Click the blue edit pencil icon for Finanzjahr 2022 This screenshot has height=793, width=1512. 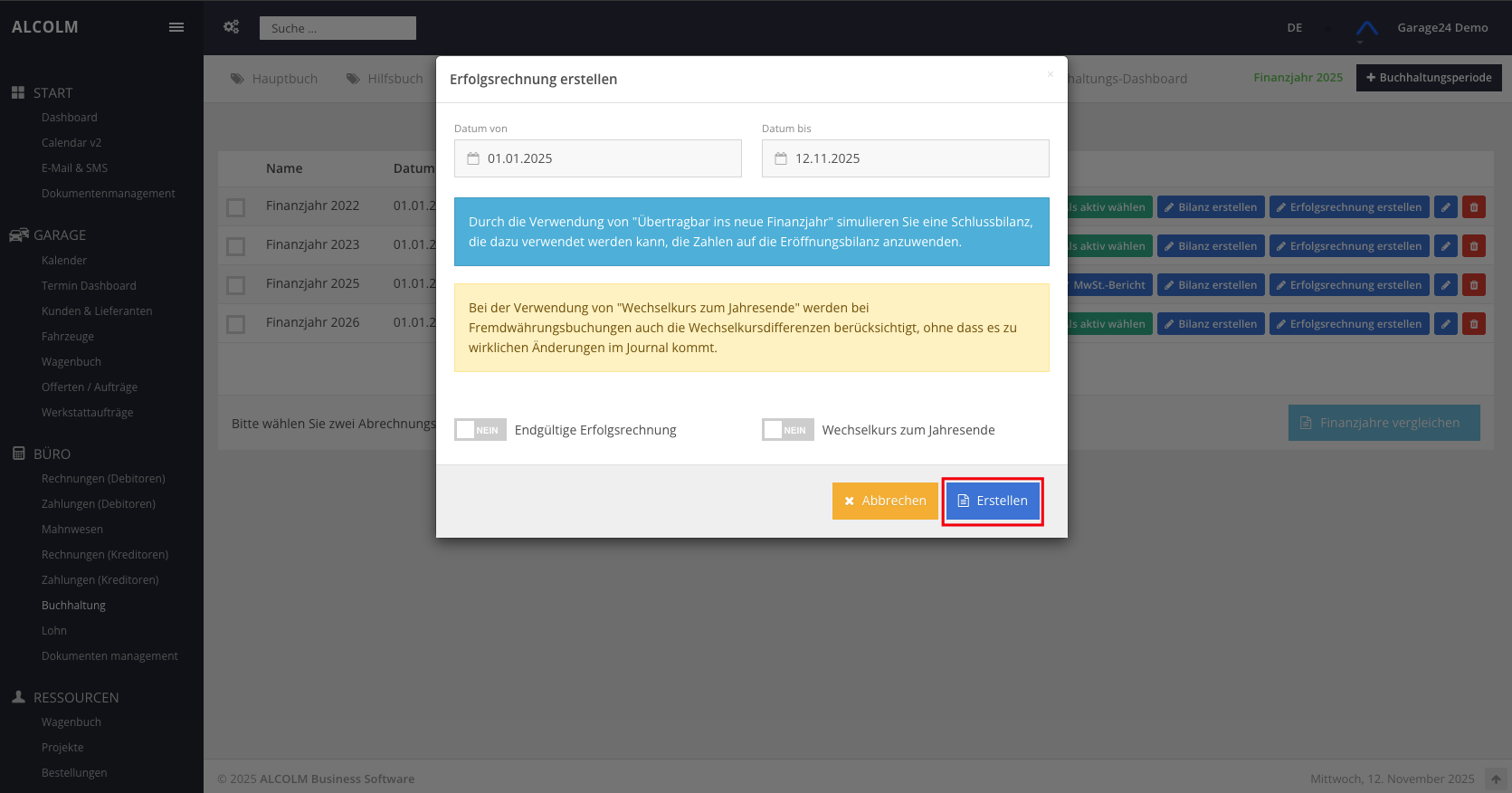(1446, 207)
